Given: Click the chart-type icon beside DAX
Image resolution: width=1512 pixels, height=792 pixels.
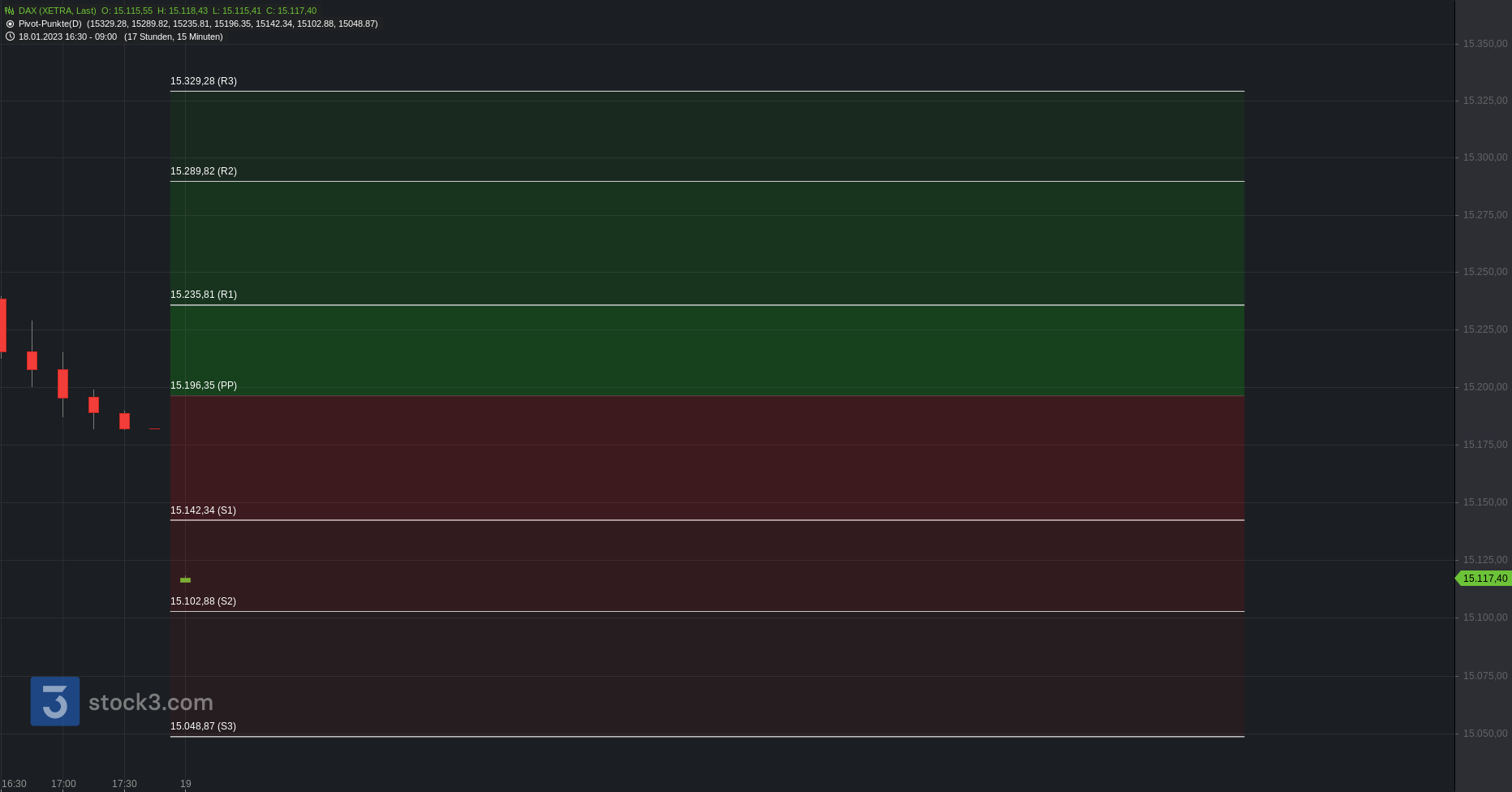Looking at the screenshot, I should coord(10,11).
